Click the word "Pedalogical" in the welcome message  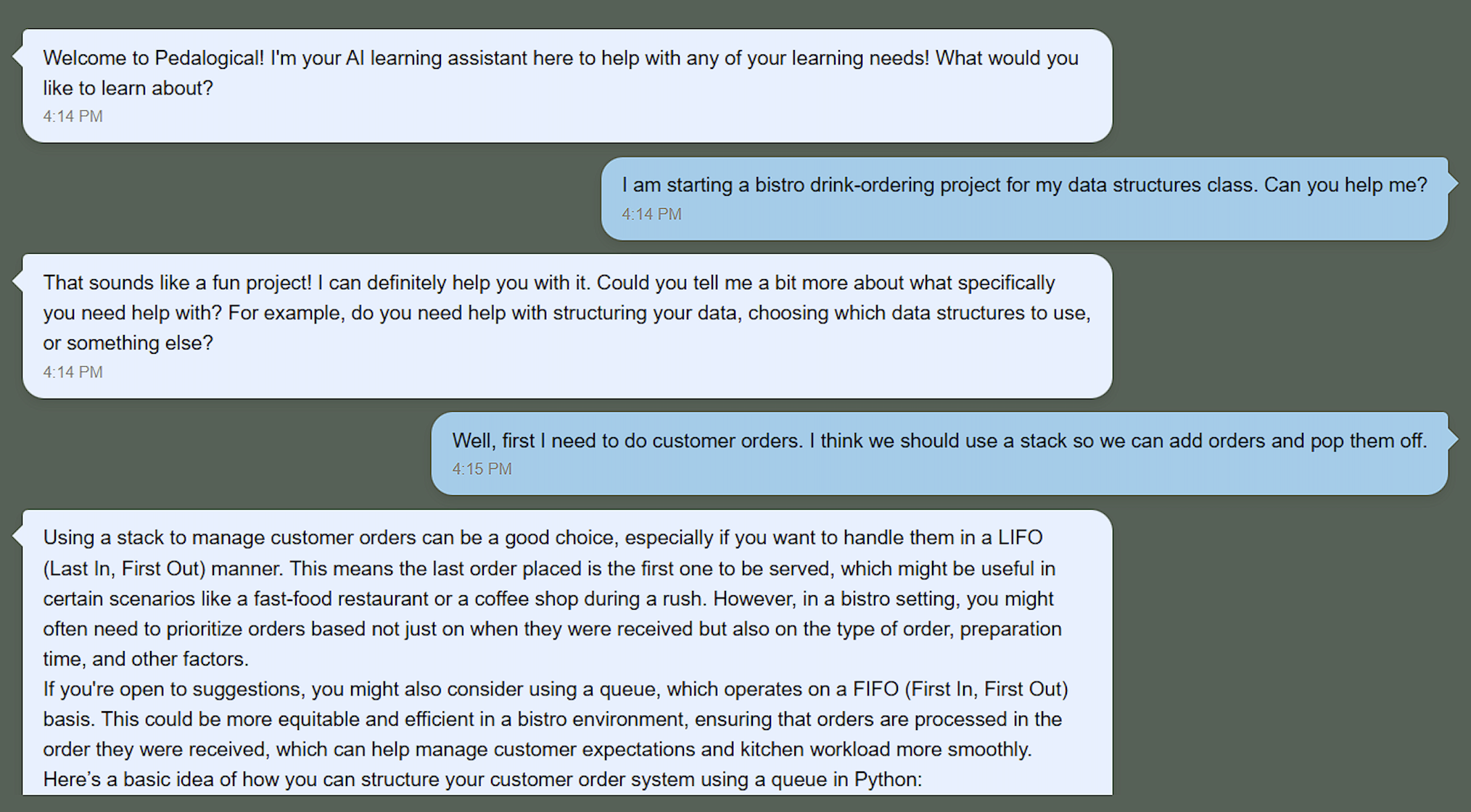point(209,58)
